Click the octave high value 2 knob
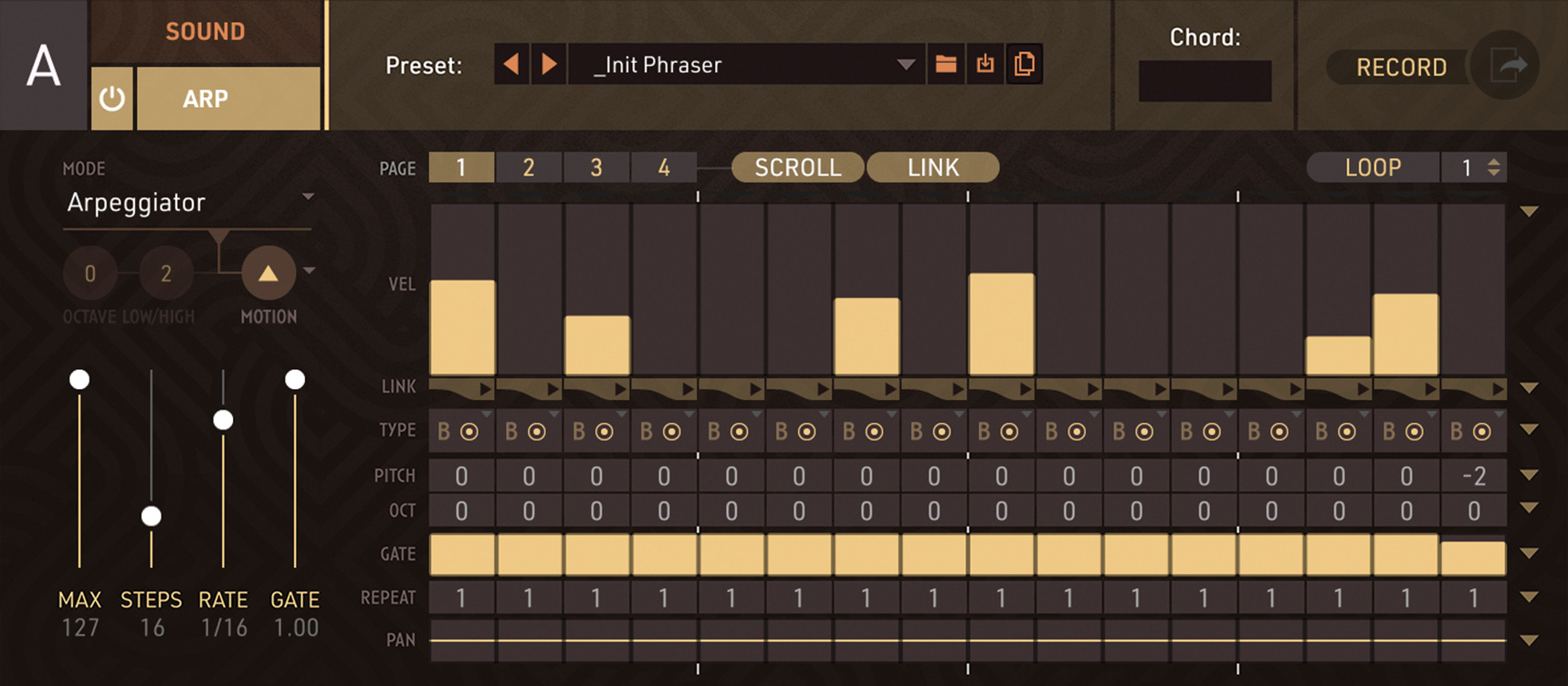The height and width of the screenshot is (686, 1568). point(166,273)
